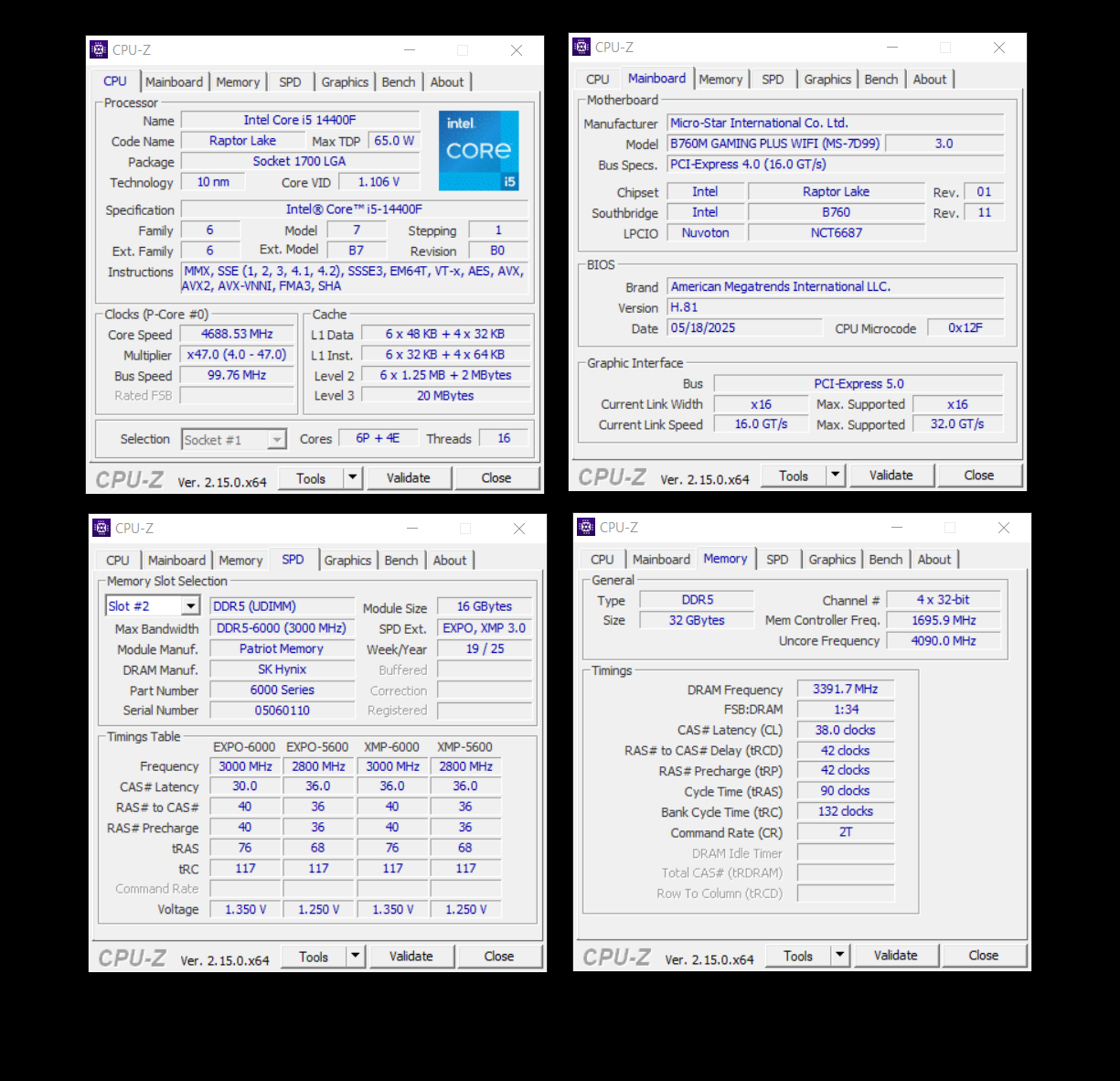Image resolution: width=1120 pixels, height=1081 pixels.
Task: Click the CPU Microcode value 0x12F
Action: pos(965,327)
